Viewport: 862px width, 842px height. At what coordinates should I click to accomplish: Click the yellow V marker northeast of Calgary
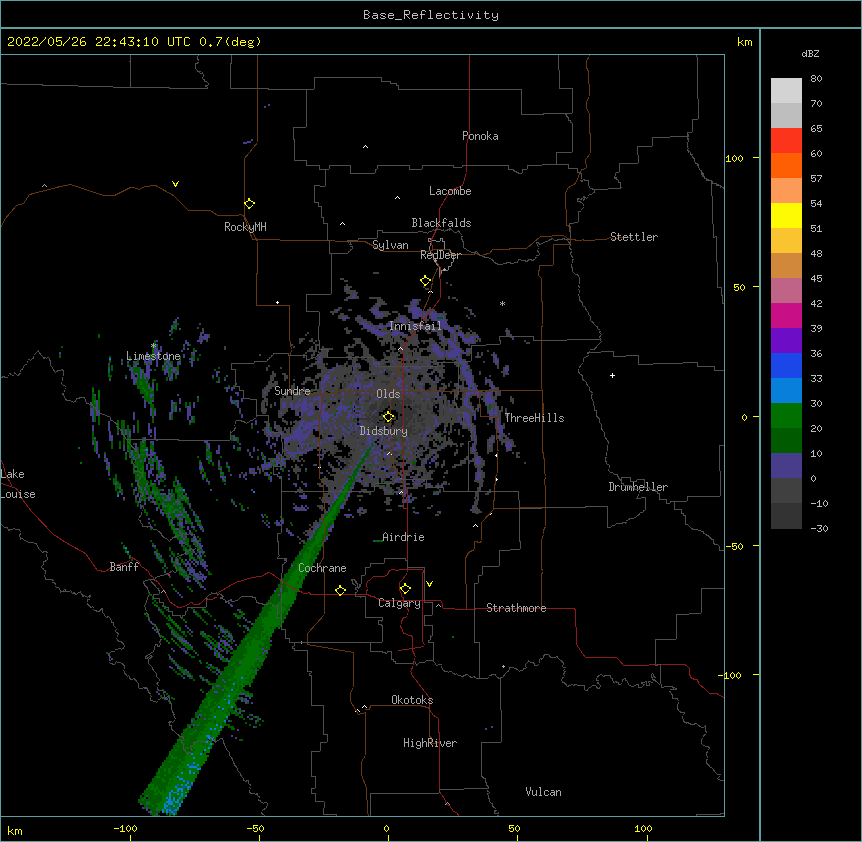[429, 584]
